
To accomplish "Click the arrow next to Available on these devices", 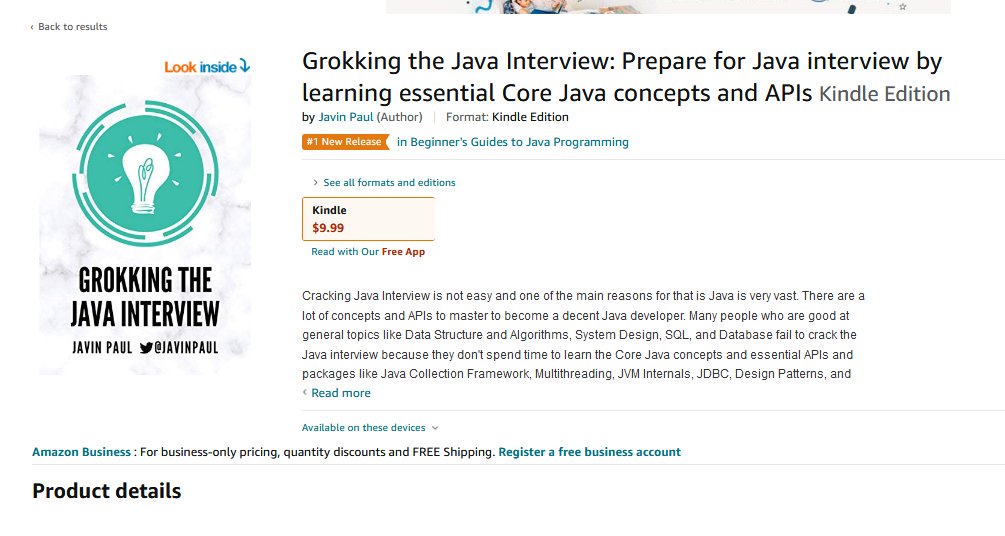I will tap(435, 428).
